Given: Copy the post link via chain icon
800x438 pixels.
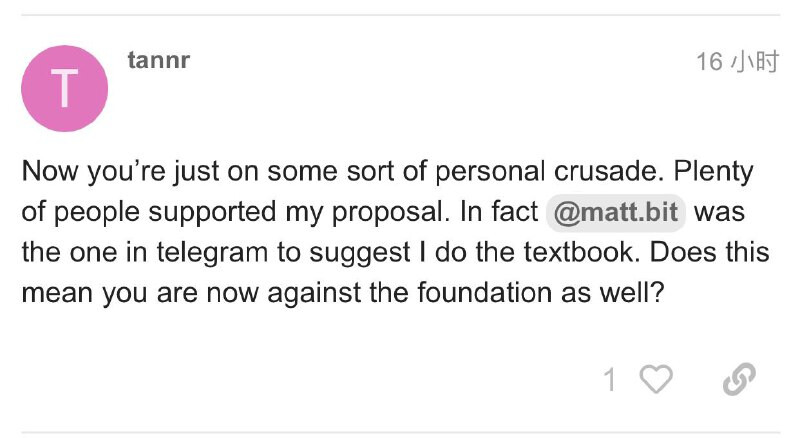Looking at the screenshot, I should pos(737,379).
